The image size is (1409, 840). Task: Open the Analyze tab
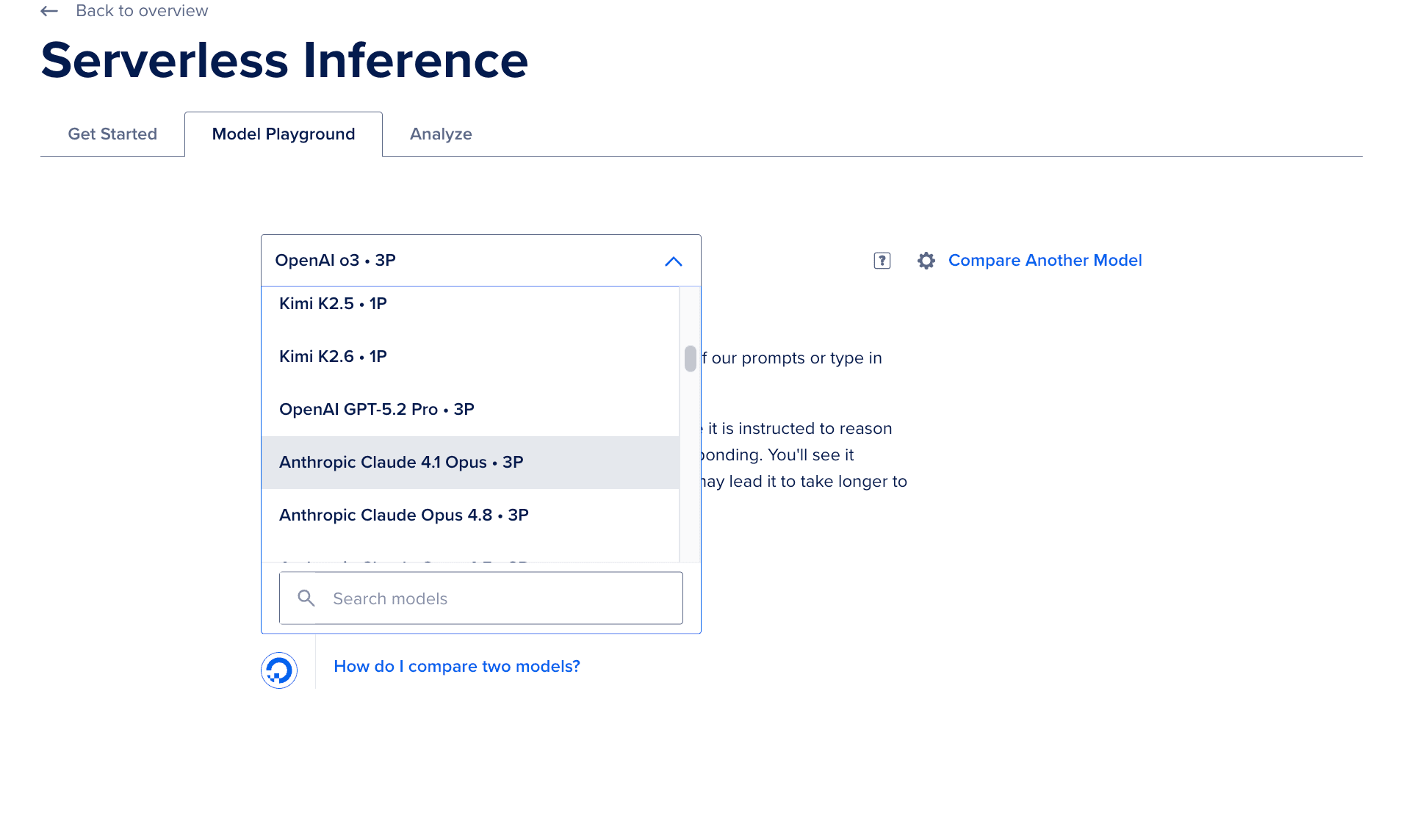(x=441, y=134)
